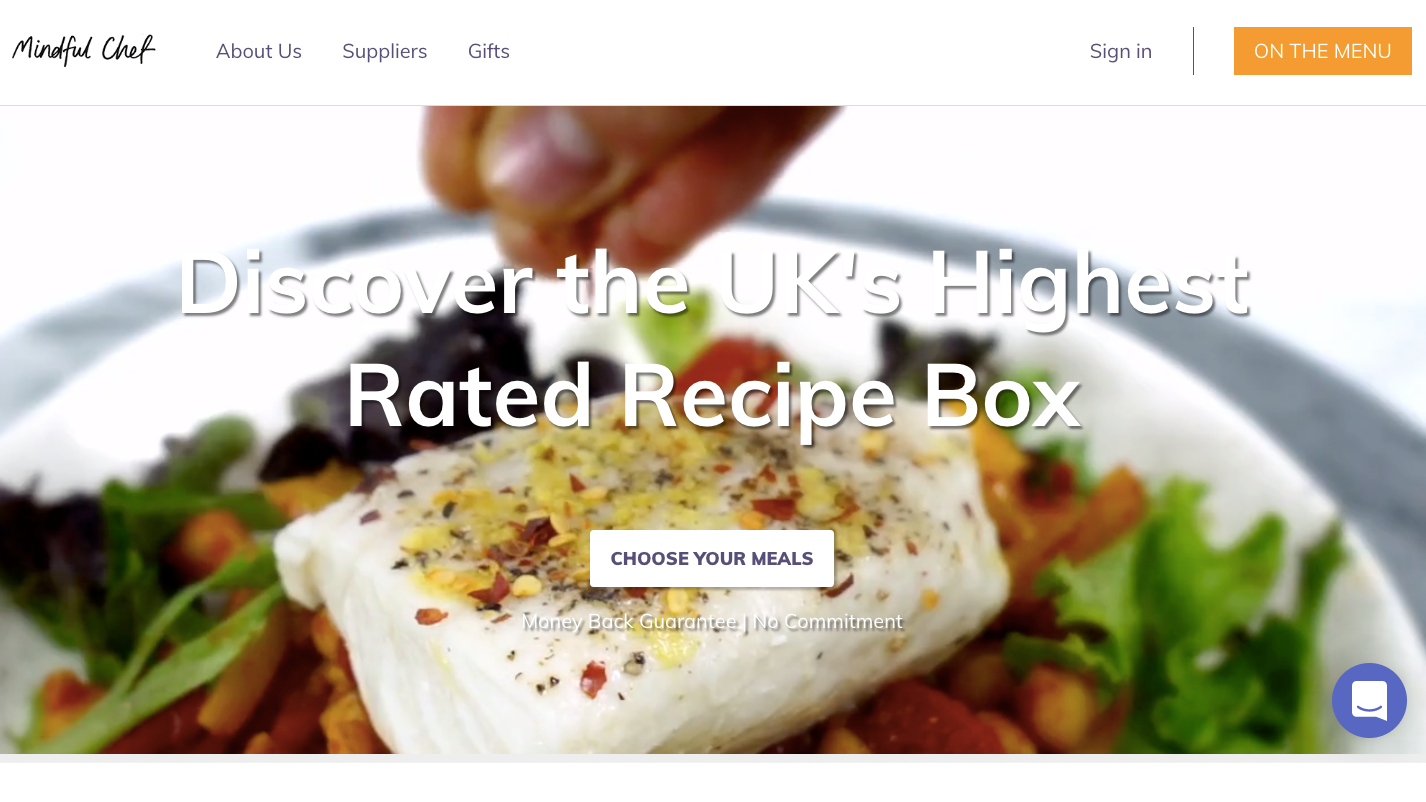1426x802 pixels.
Task: Select the Money Back Guarantee text
Action: 629,622
